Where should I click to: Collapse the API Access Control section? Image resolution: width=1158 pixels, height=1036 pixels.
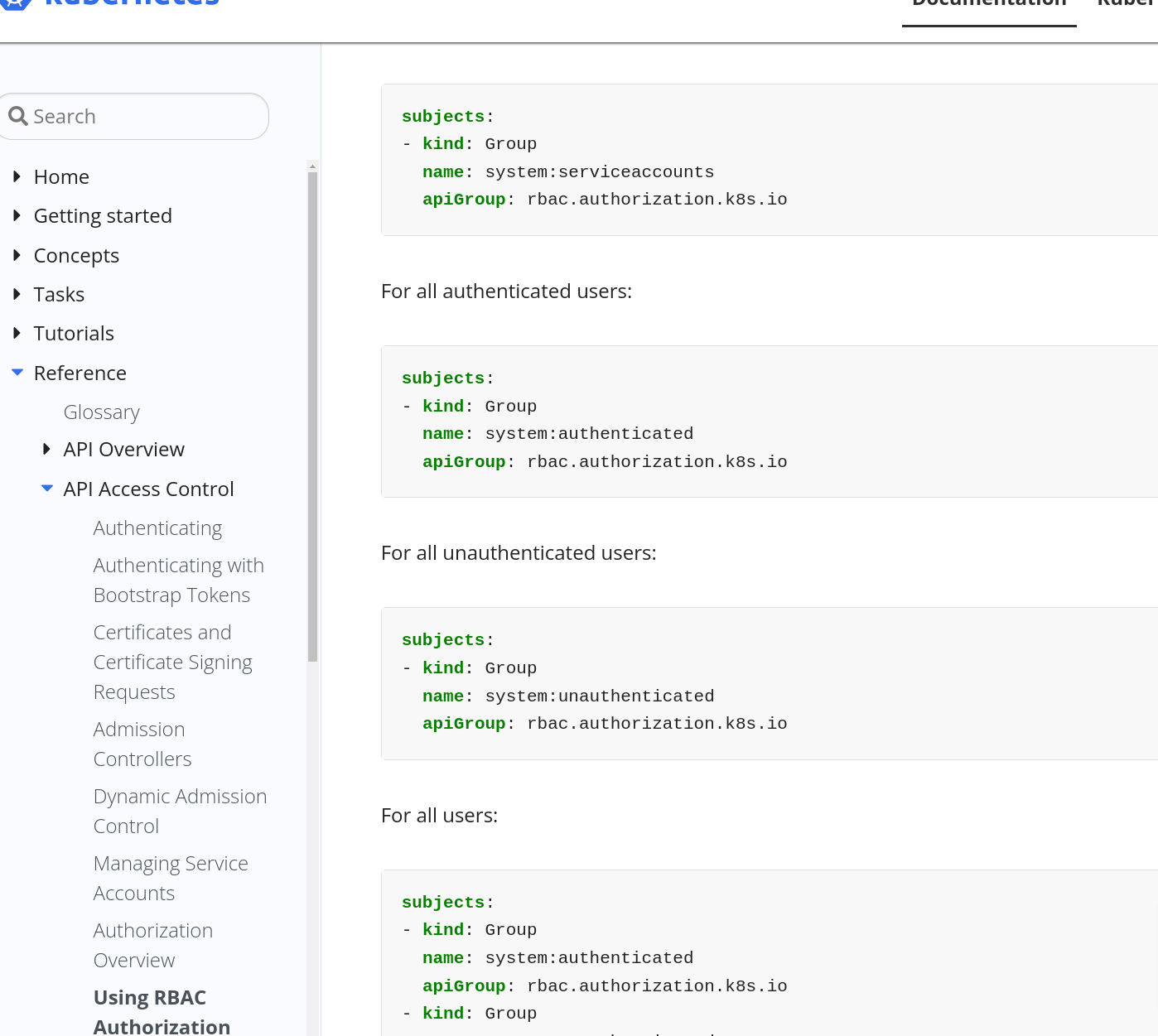47,488
